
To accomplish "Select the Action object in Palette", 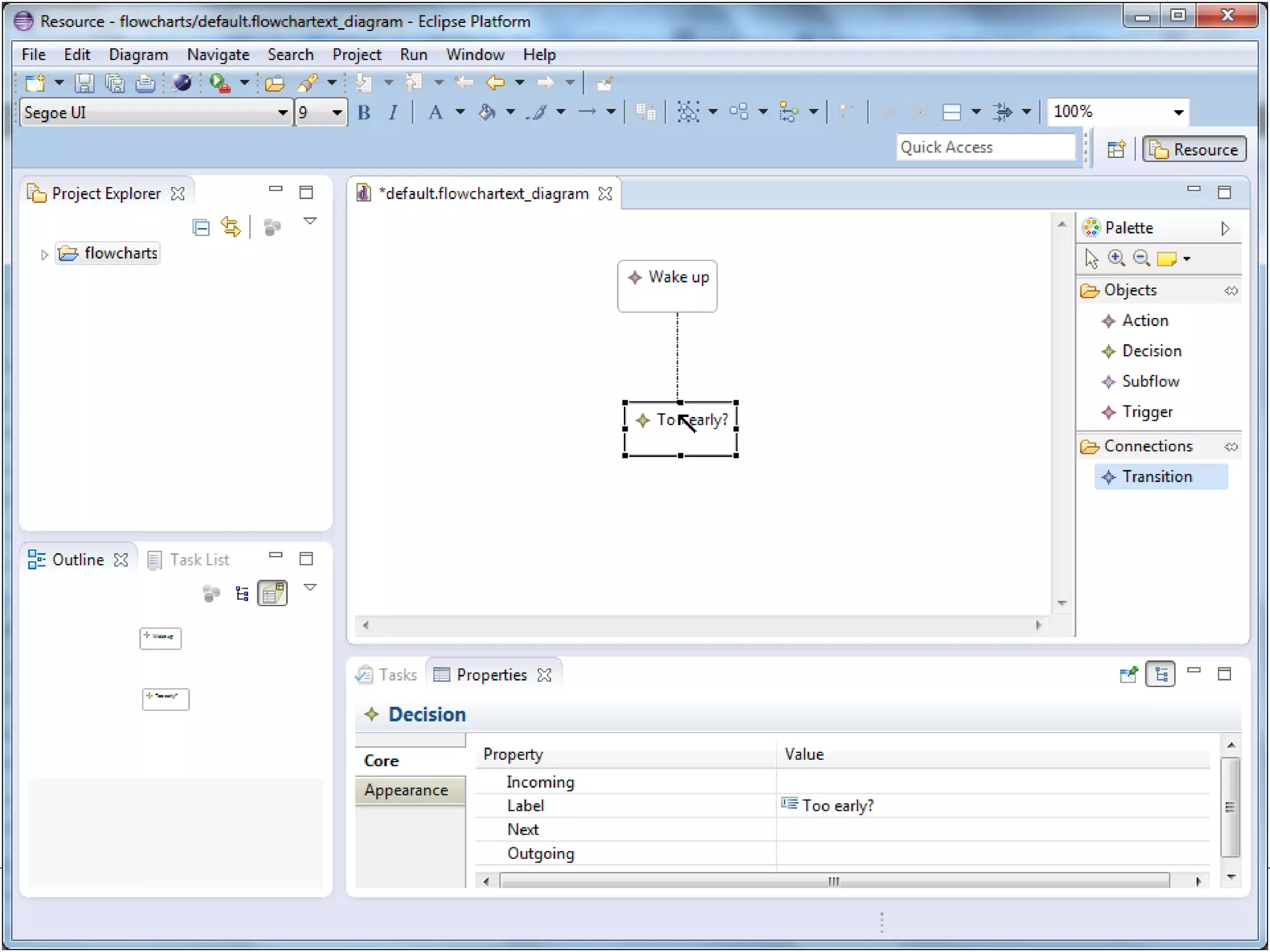I will 1144,320.
